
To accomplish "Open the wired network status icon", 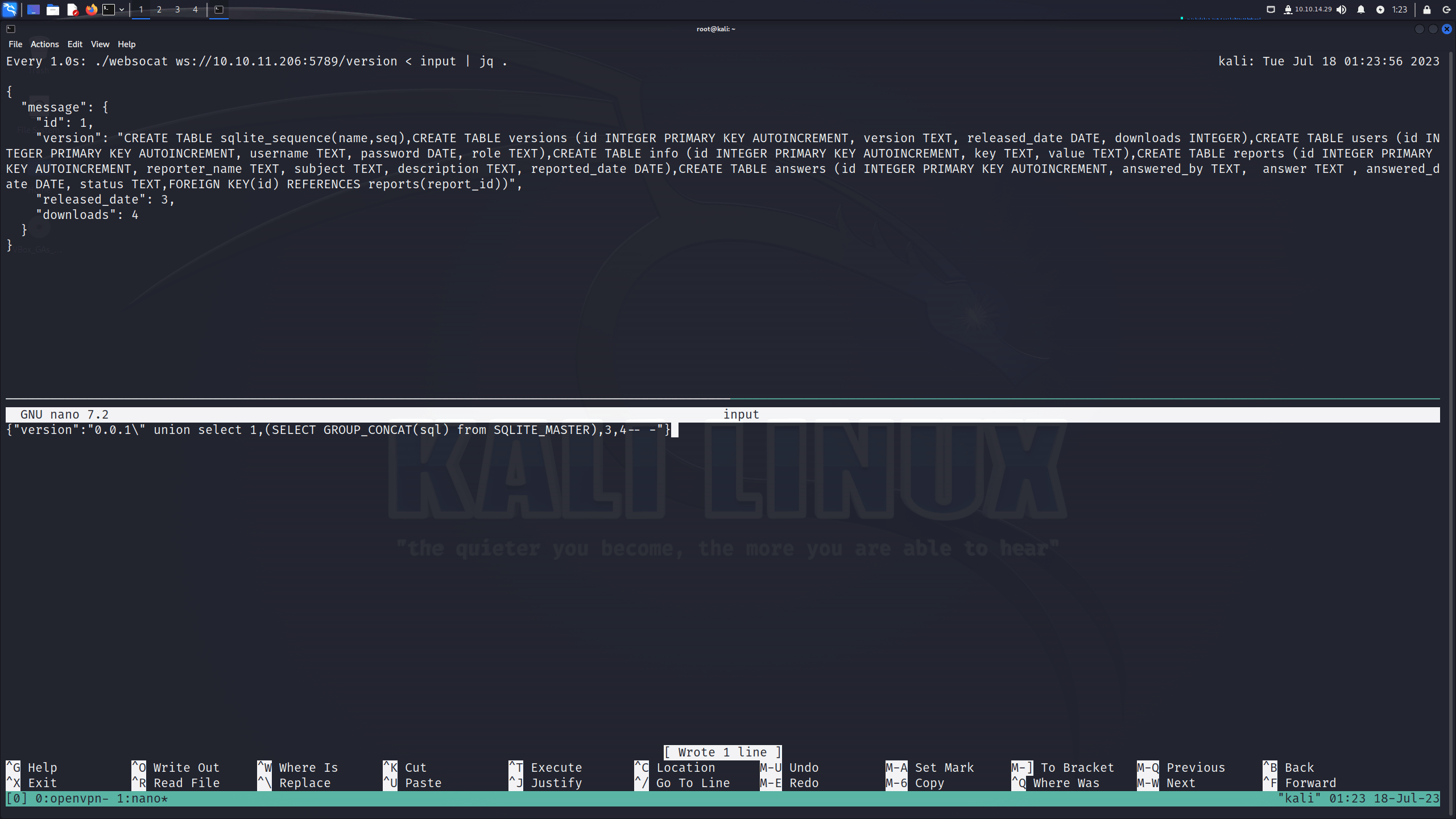I will point(1271,9).
